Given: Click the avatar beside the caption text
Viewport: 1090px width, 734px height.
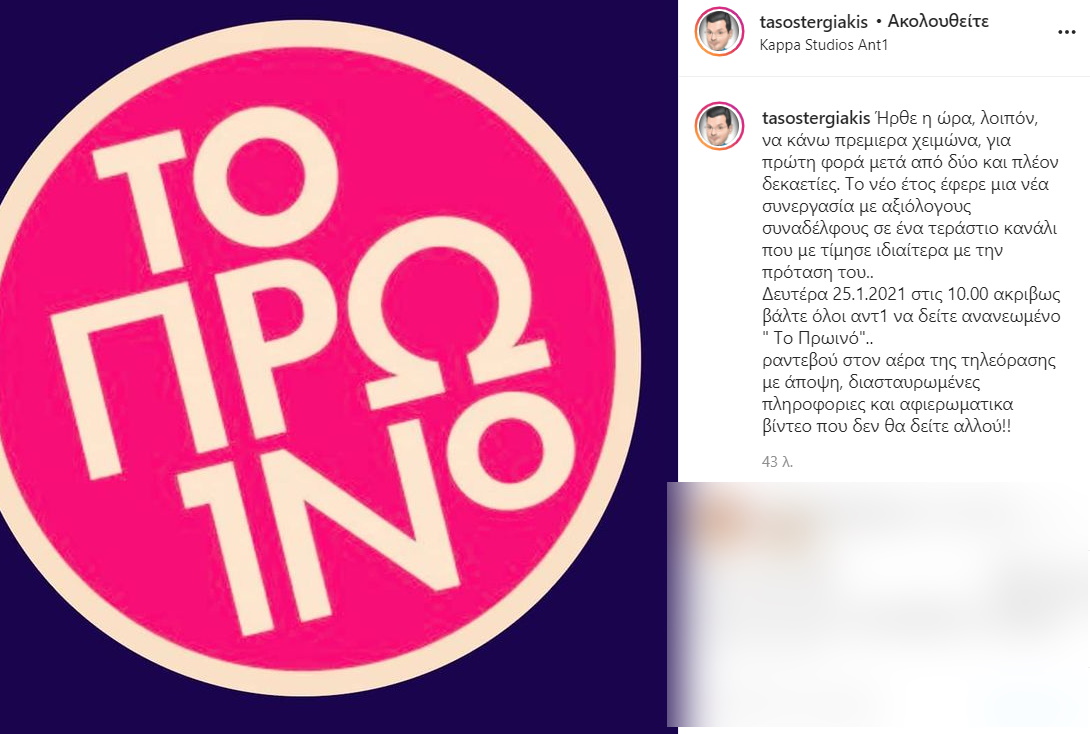Looking at the screenshot, I should pos(719,127).
